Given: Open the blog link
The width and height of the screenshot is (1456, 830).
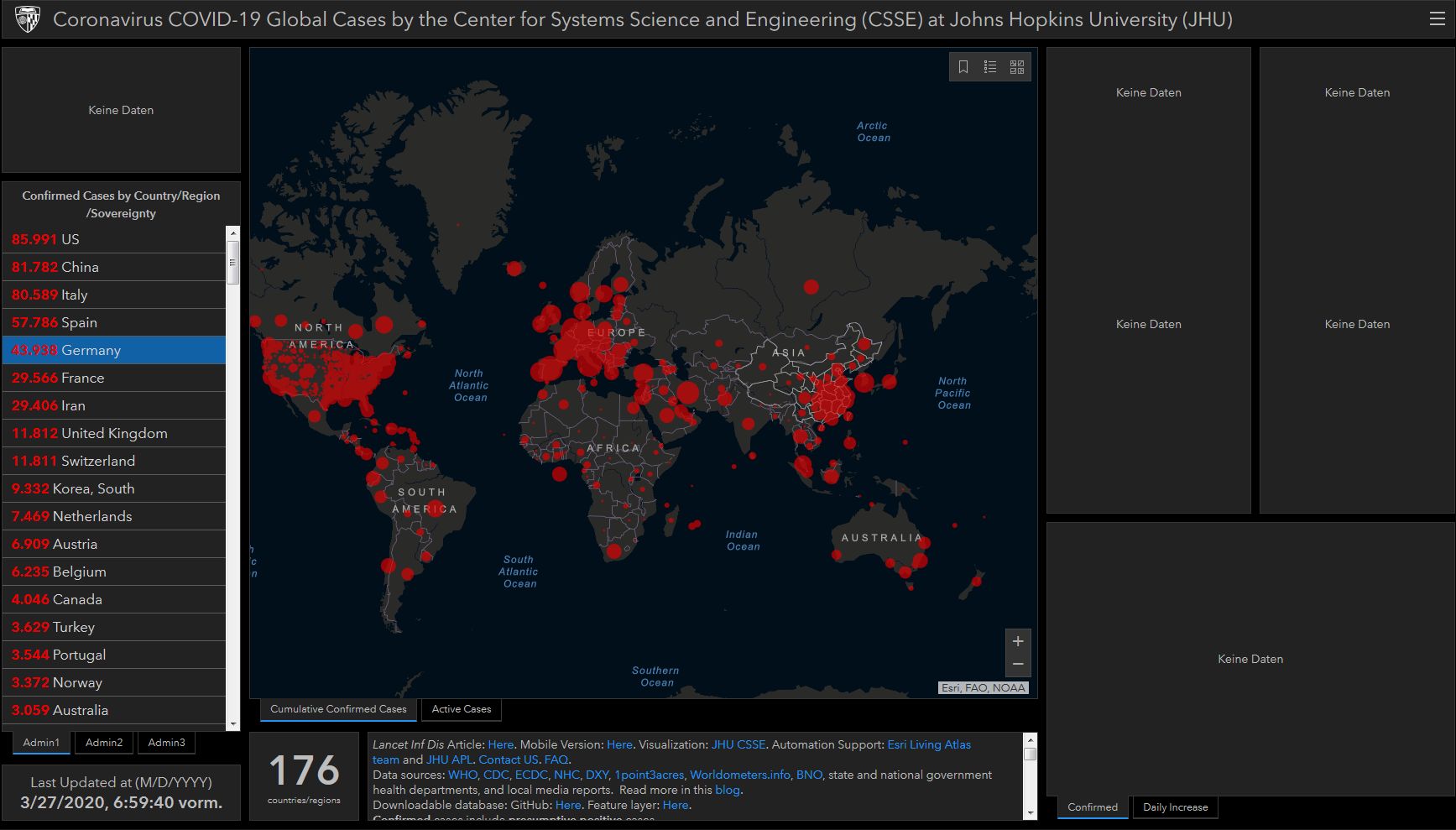Looking at the screenshot, I should pos(727,790).
